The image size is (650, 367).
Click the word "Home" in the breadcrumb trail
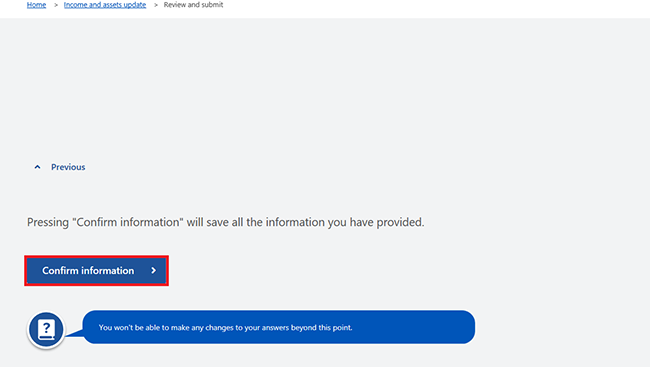(x=36, y=5)
